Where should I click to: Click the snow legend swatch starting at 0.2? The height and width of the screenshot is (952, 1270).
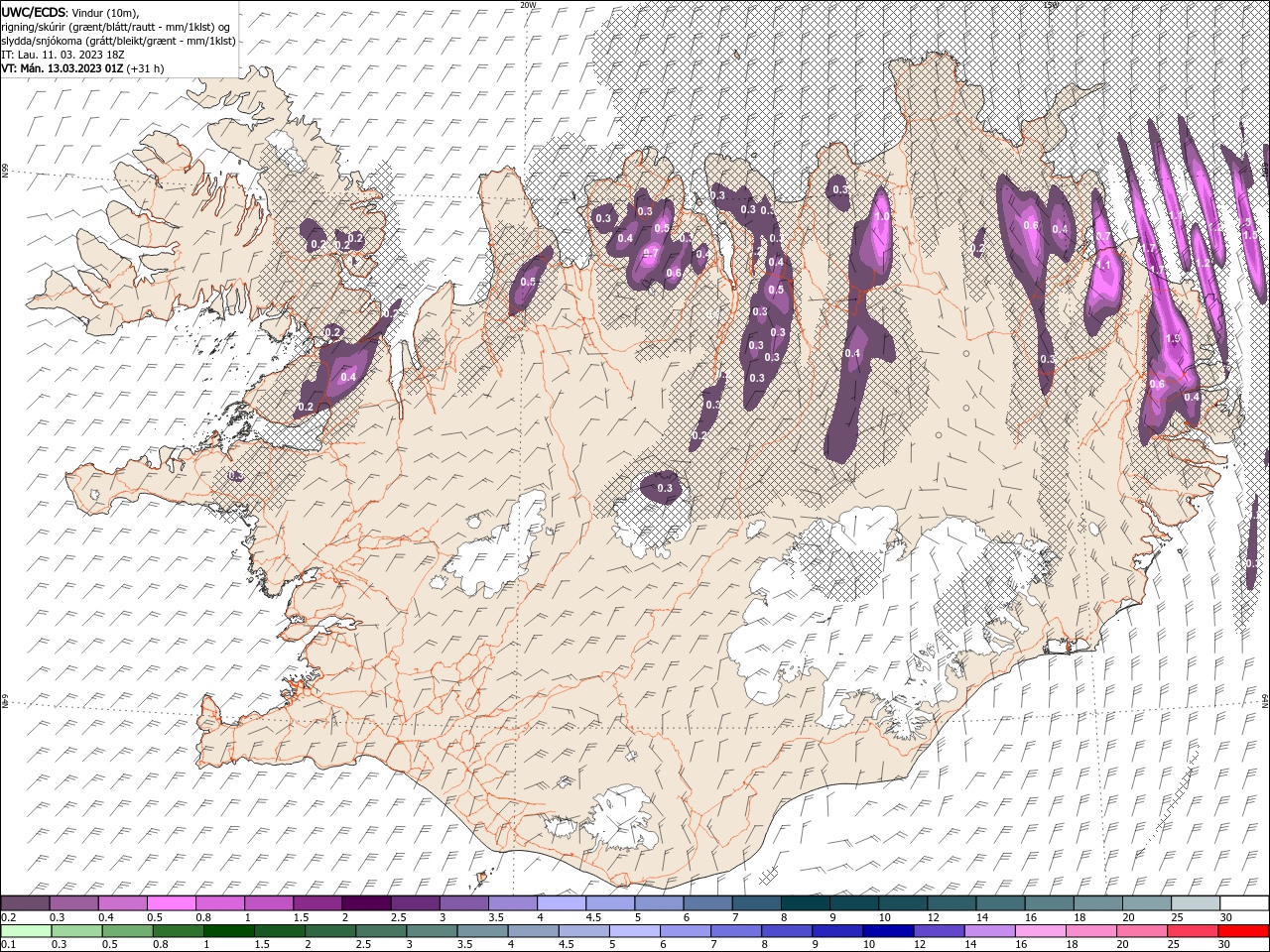tap(25, 902)
